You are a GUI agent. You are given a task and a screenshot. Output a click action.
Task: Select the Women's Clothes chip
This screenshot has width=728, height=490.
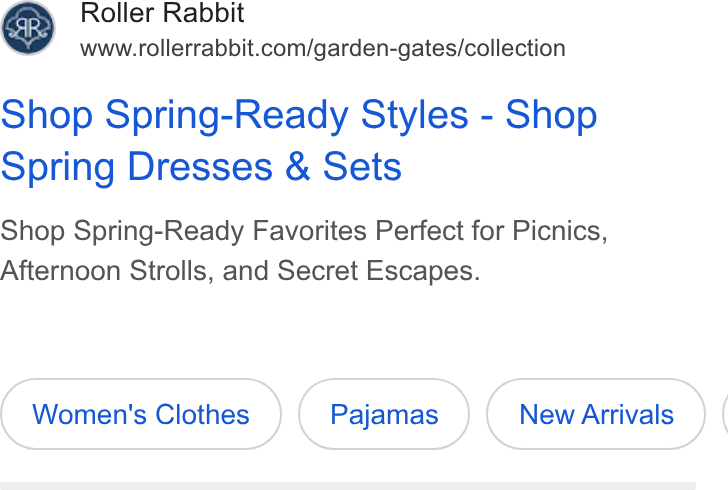141,414
